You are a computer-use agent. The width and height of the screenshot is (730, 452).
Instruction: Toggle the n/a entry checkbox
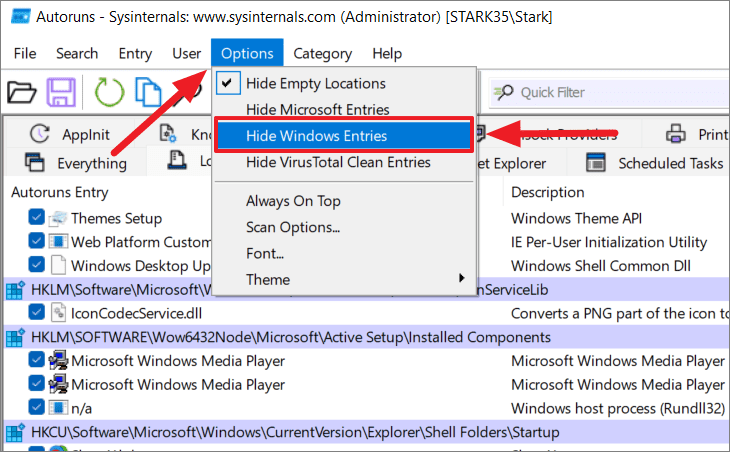(36, 407)
